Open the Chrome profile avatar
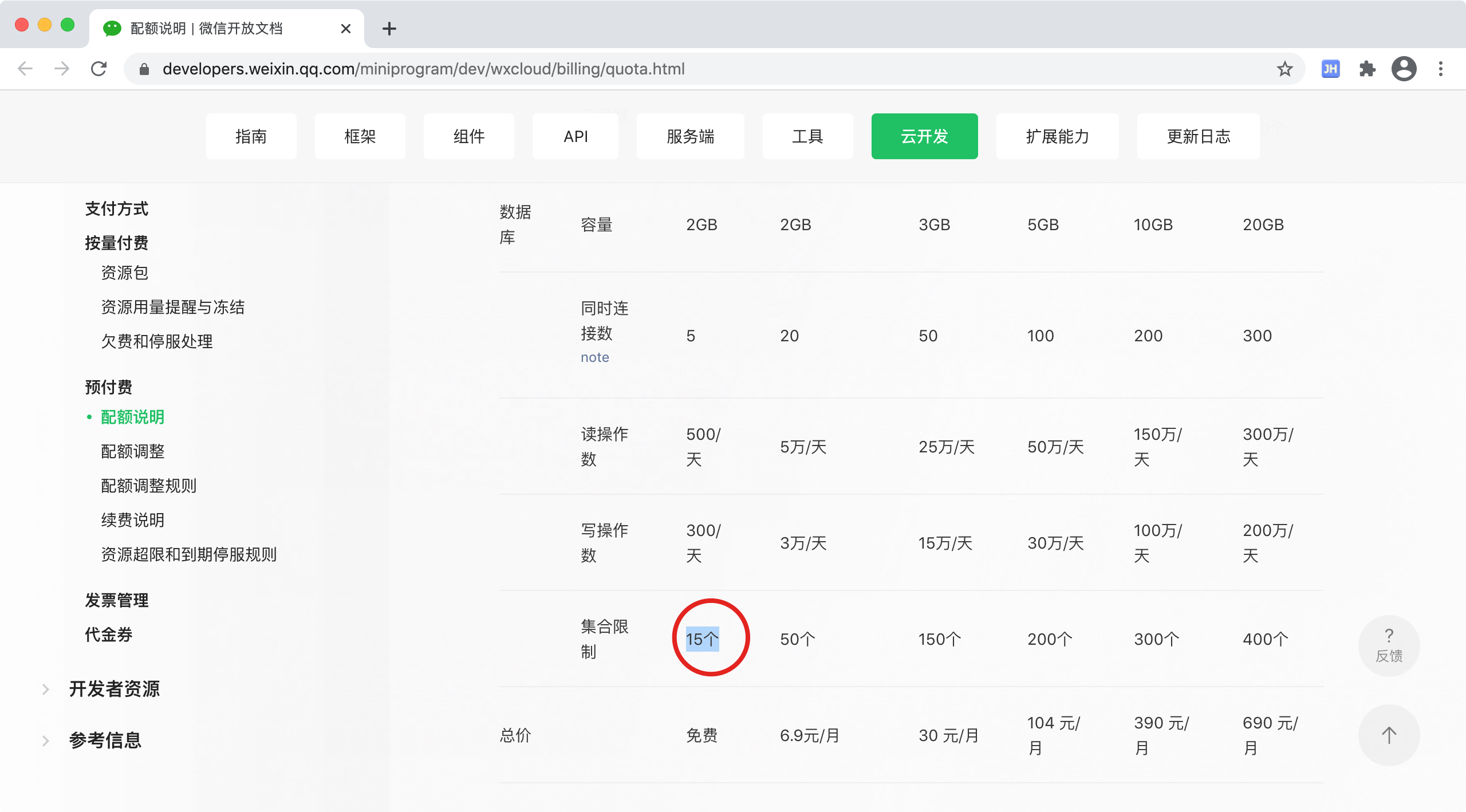The width and height of the screenshot is (1466, 812). pos(1404,69)
